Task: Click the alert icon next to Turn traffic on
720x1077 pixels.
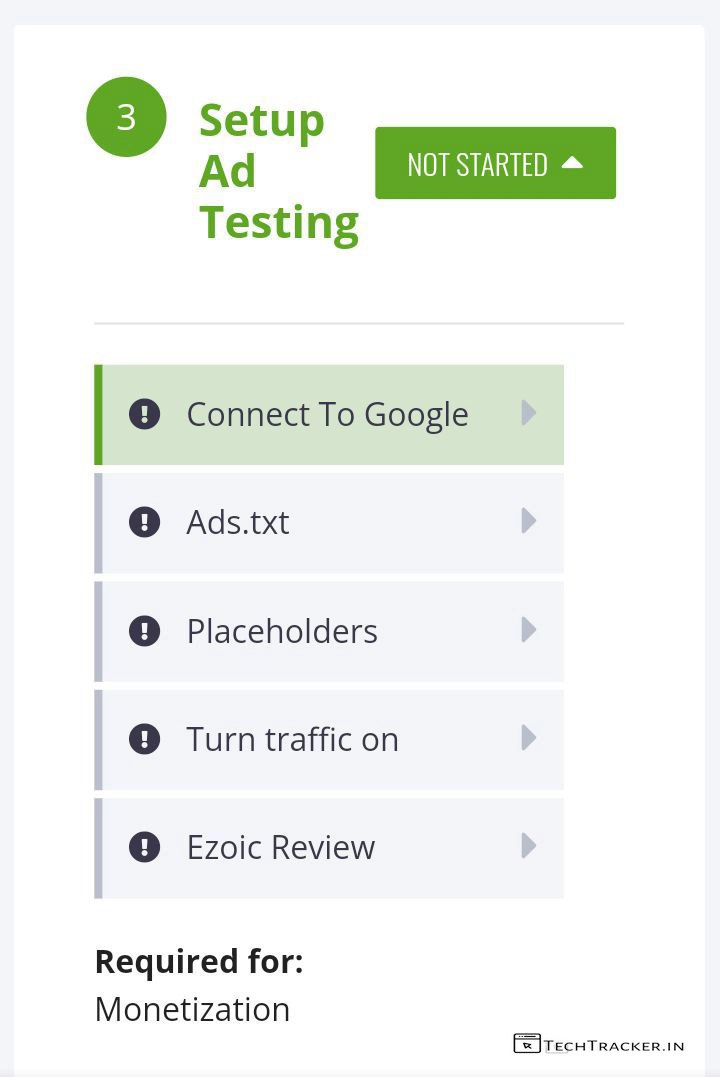Action: 145,739
